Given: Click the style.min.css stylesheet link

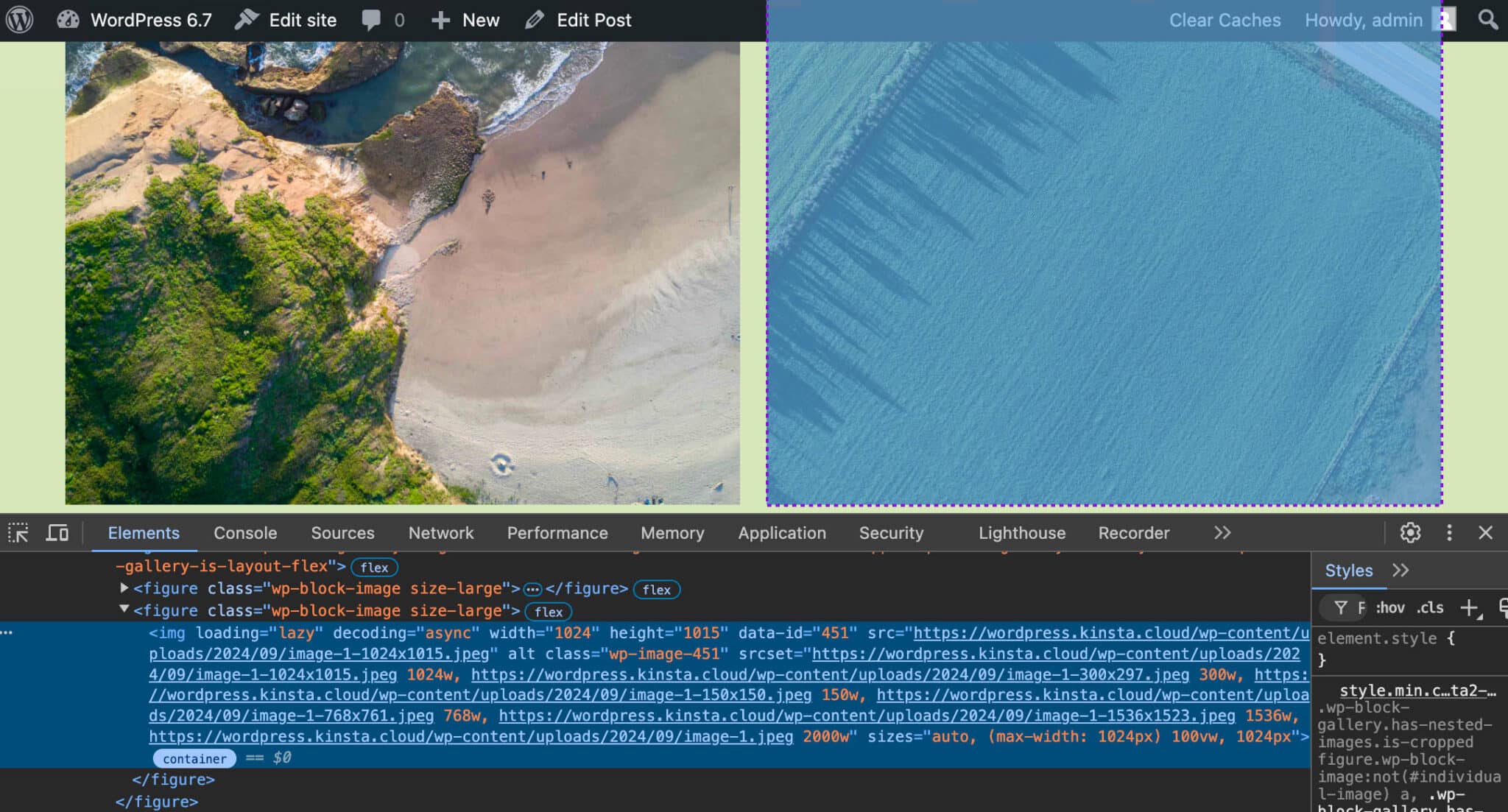Looking at the screenshot, I should (1407, 690).
